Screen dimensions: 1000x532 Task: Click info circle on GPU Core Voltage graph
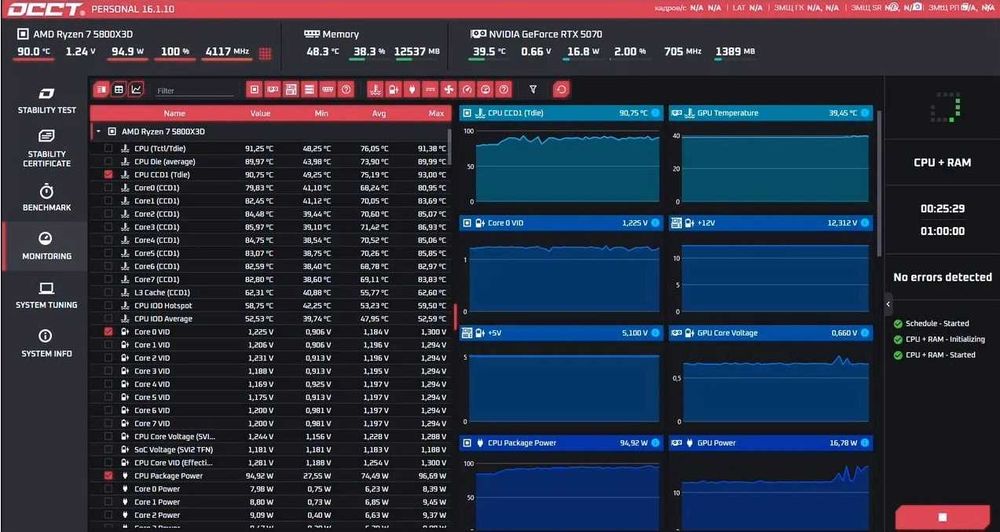[x=865, y=333]
